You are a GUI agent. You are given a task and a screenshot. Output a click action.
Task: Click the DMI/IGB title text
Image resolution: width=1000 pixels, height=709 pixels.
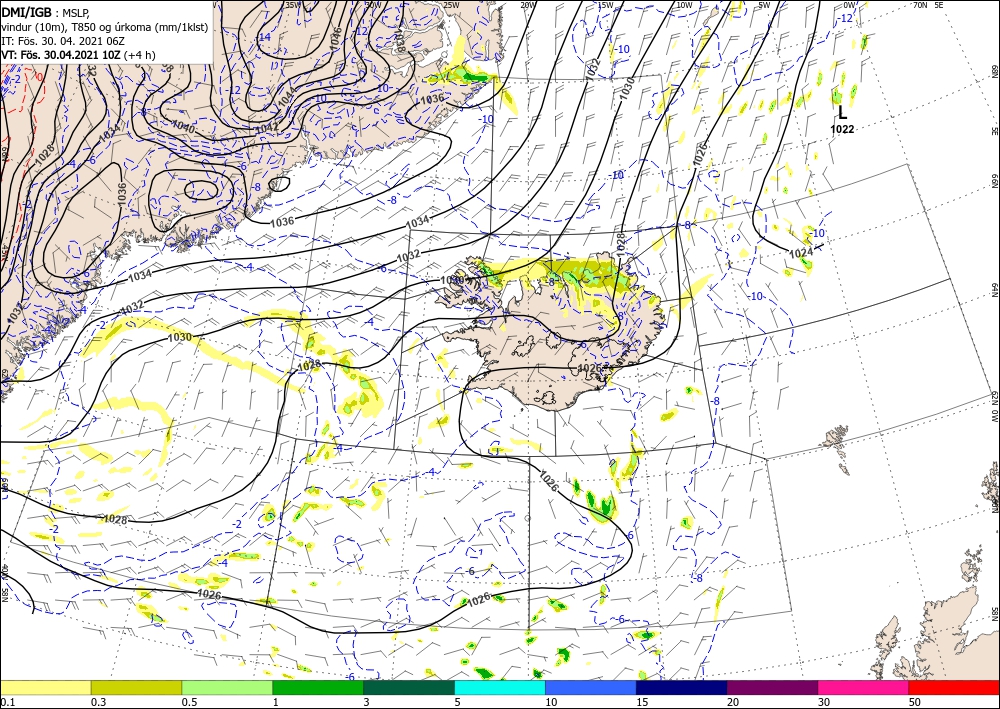coord(26,13)
